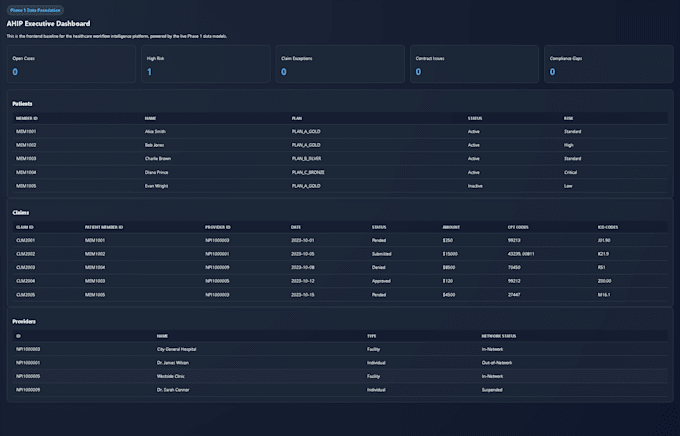Image resolution: width=680 pixels, height=436 pixels.
Task: Click the PATIENT MEMBER ID column header
Action: 104,227
